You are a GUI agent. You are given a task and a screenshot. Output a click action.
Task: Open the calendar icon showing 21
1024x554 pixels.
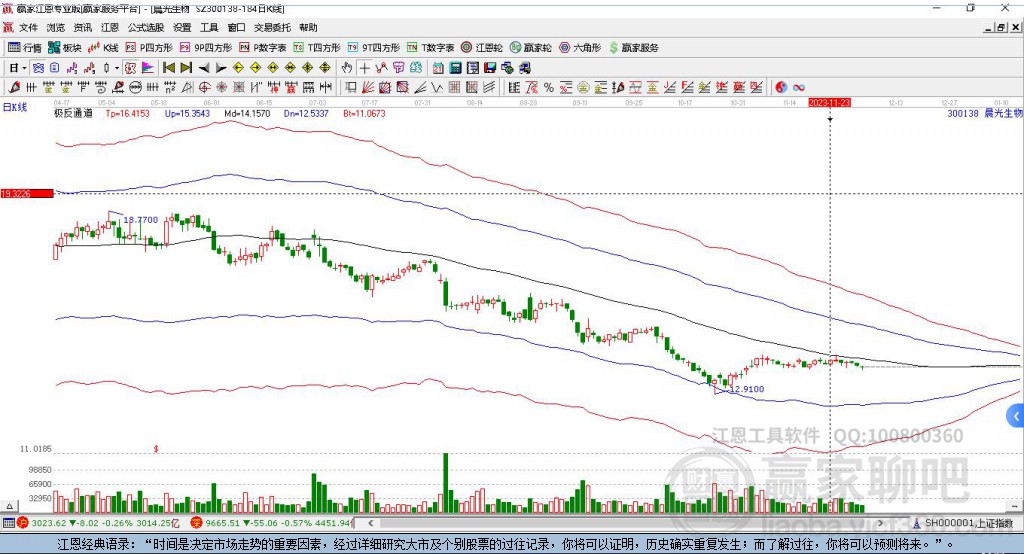point(438,68)
